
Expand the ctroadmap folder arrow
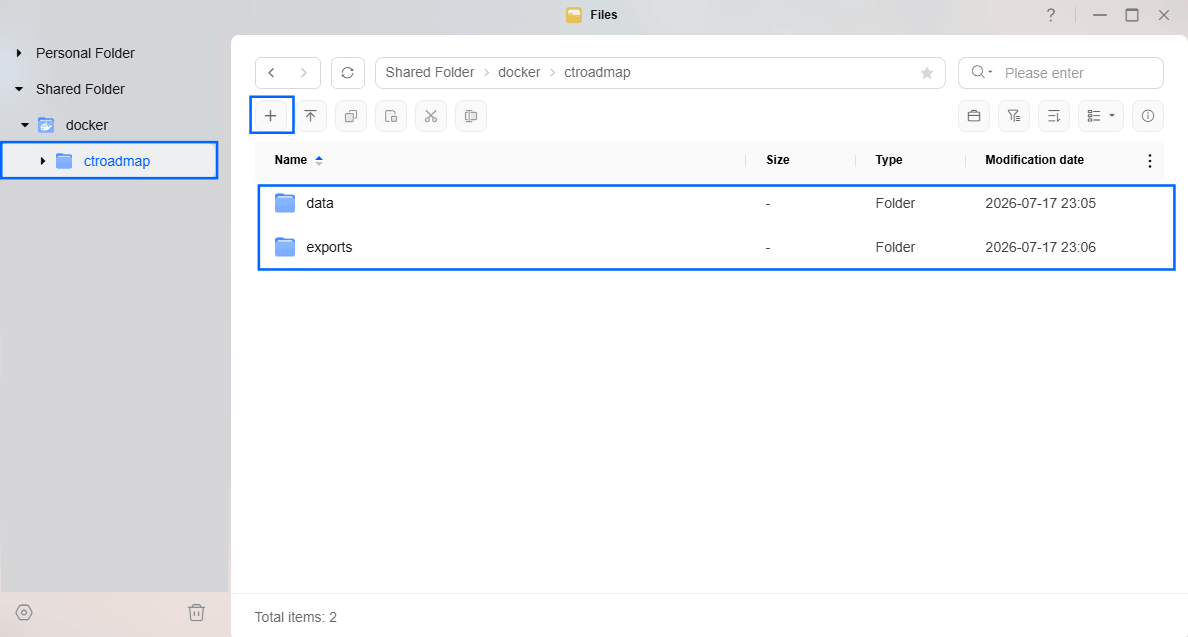43,161
